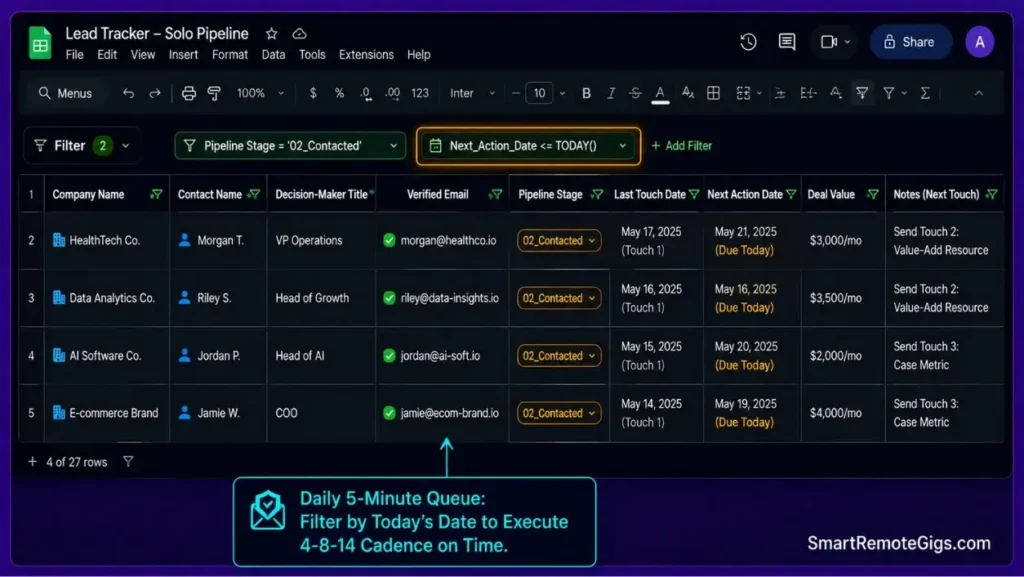The height and width of the screenshot is (577, 1024).
Task: Decrease font size with minus
Action: pos(515,93)
